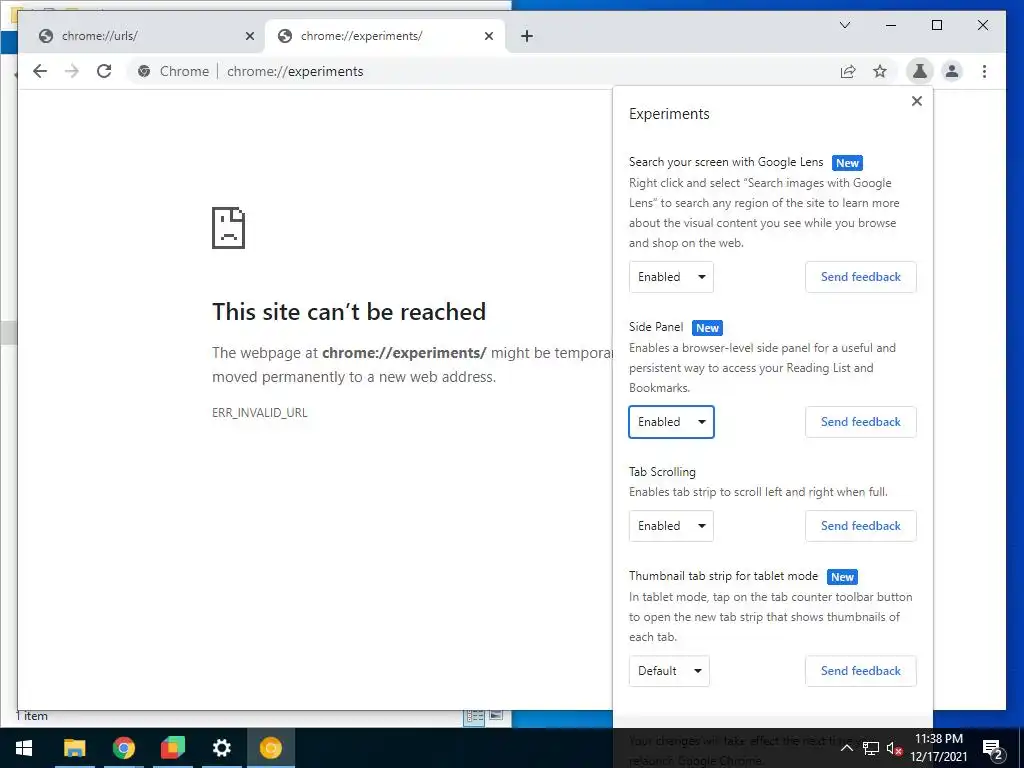Click the Chrome site info icon

[144, 71]
